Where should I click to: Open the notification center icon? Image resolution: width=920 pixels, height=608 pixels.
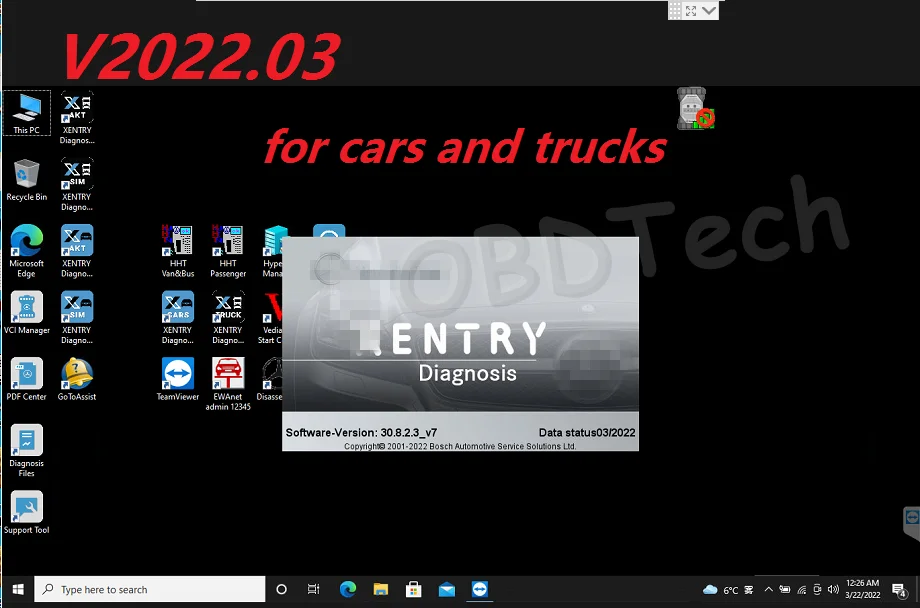point(899,590)
